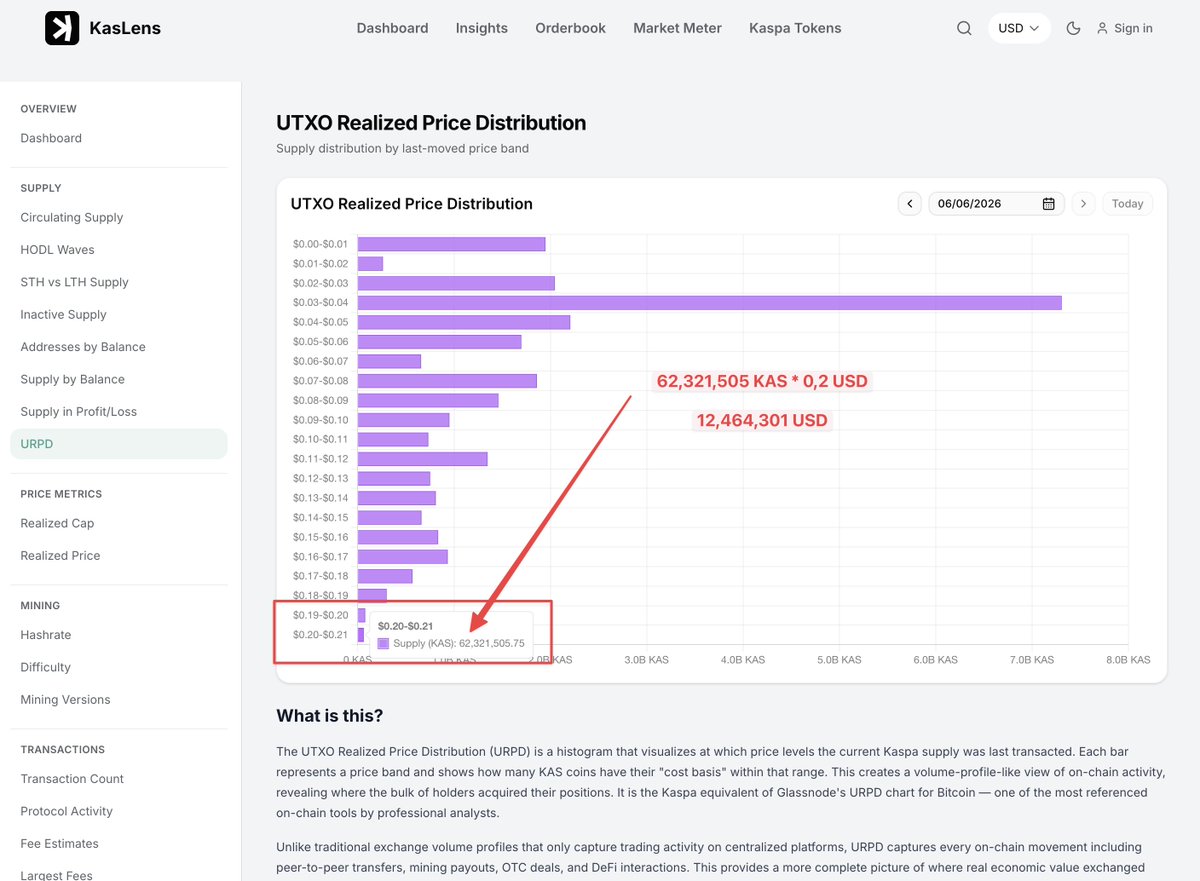The height and width of the screenshot is (881, 1200).
Task: Click the $0.04-$0.05 bar
Action: (463, 322)
